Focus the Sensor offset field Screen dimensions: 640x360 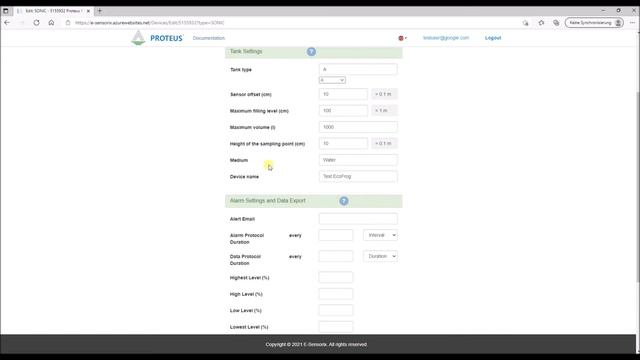pyautogui.click(x=343, y=94)
